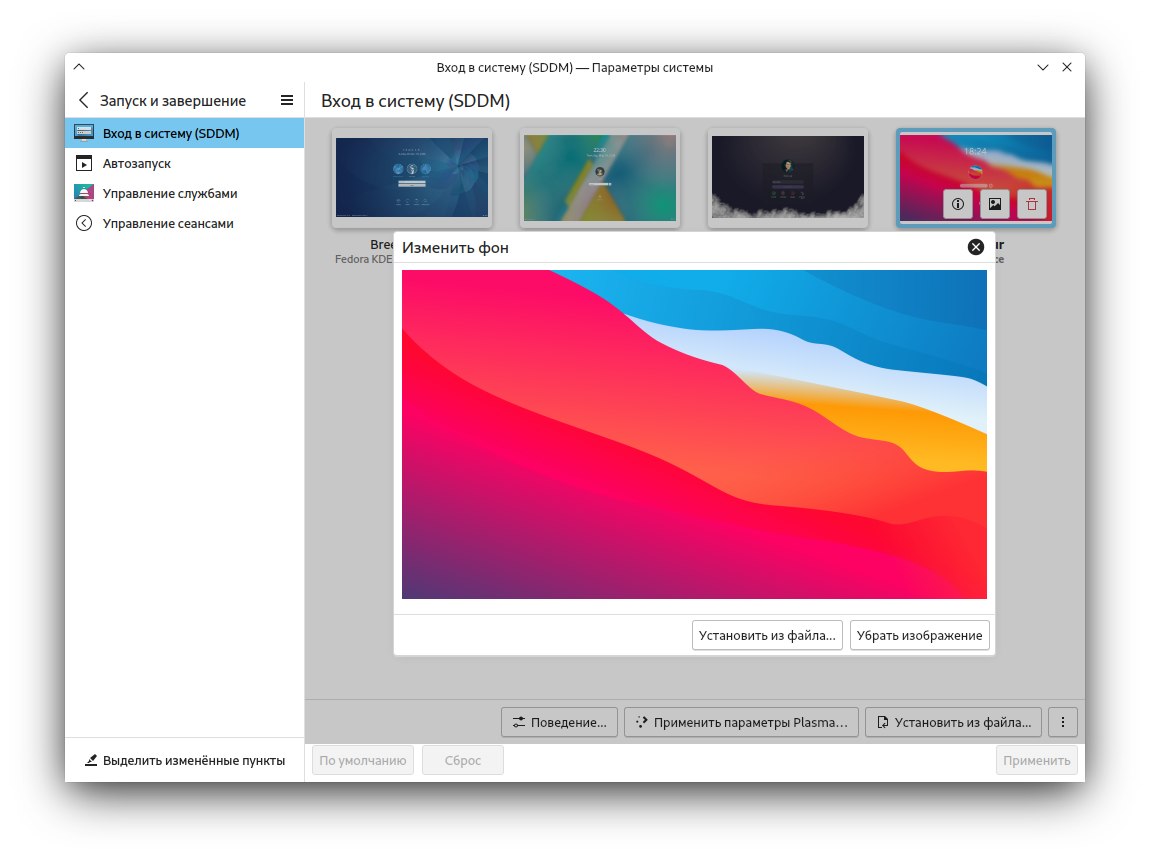1150x859 pixels.
Task: Select the green and yellow theme thumbnail
Action: click(600, 178)
